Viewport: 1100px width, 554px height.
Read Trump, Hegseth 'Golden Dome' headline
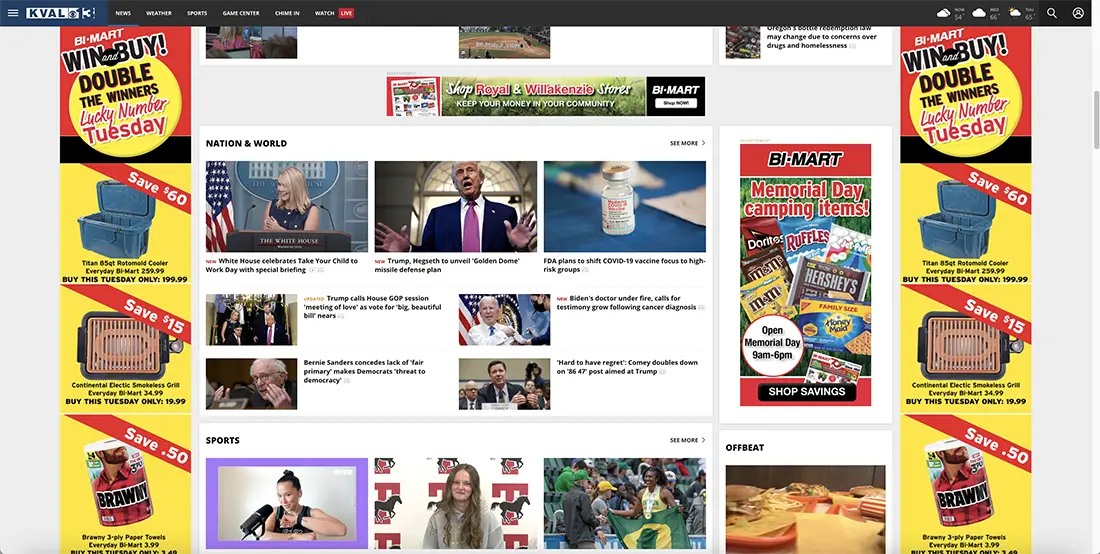pos(448,265)
